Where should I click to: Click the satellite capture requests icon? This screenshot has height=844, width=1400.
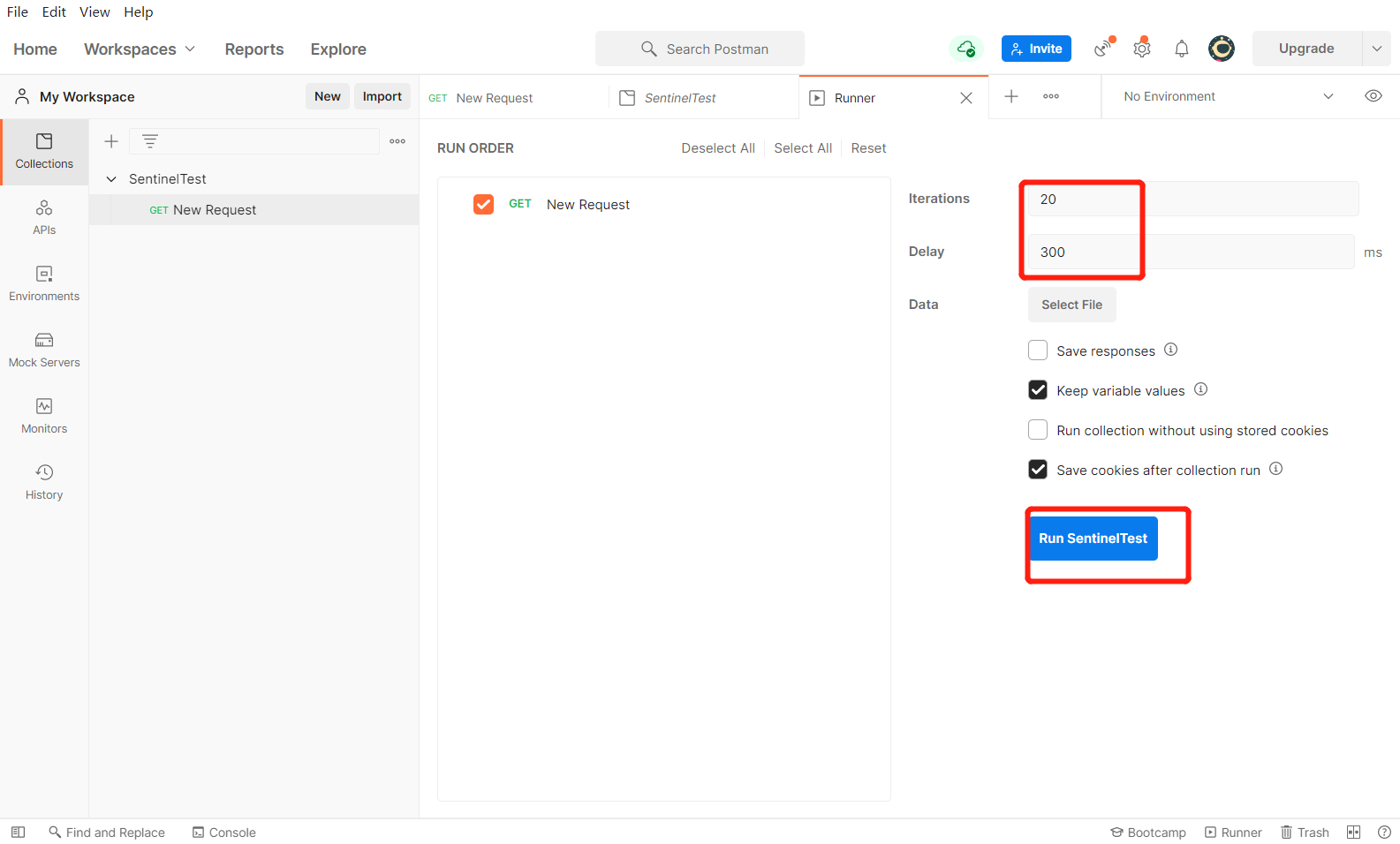click(x=1103, y=48)
